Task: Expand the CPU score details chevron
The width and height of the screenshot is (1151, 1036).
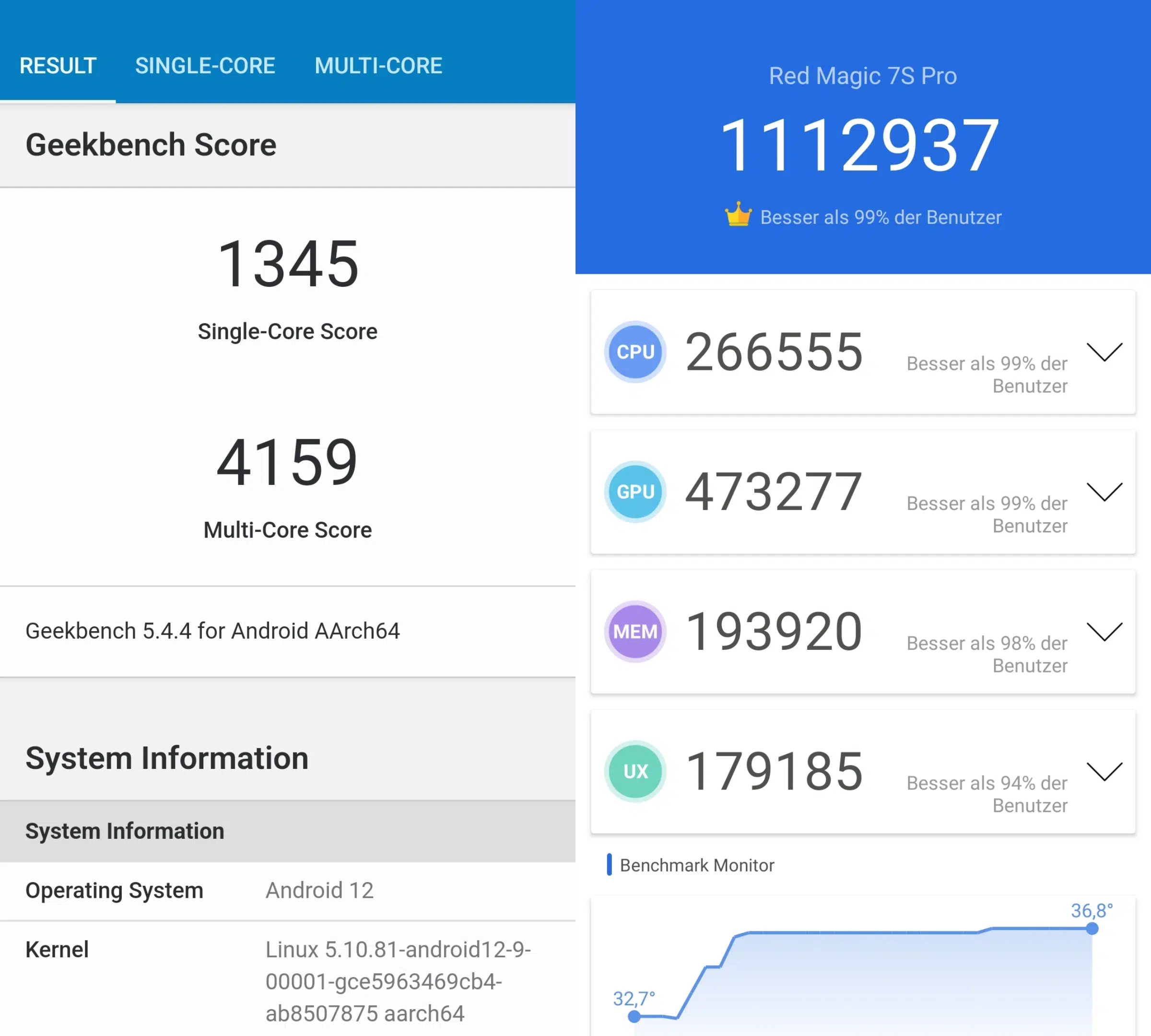Action: pyautogui.click(x=1104, y=352)
